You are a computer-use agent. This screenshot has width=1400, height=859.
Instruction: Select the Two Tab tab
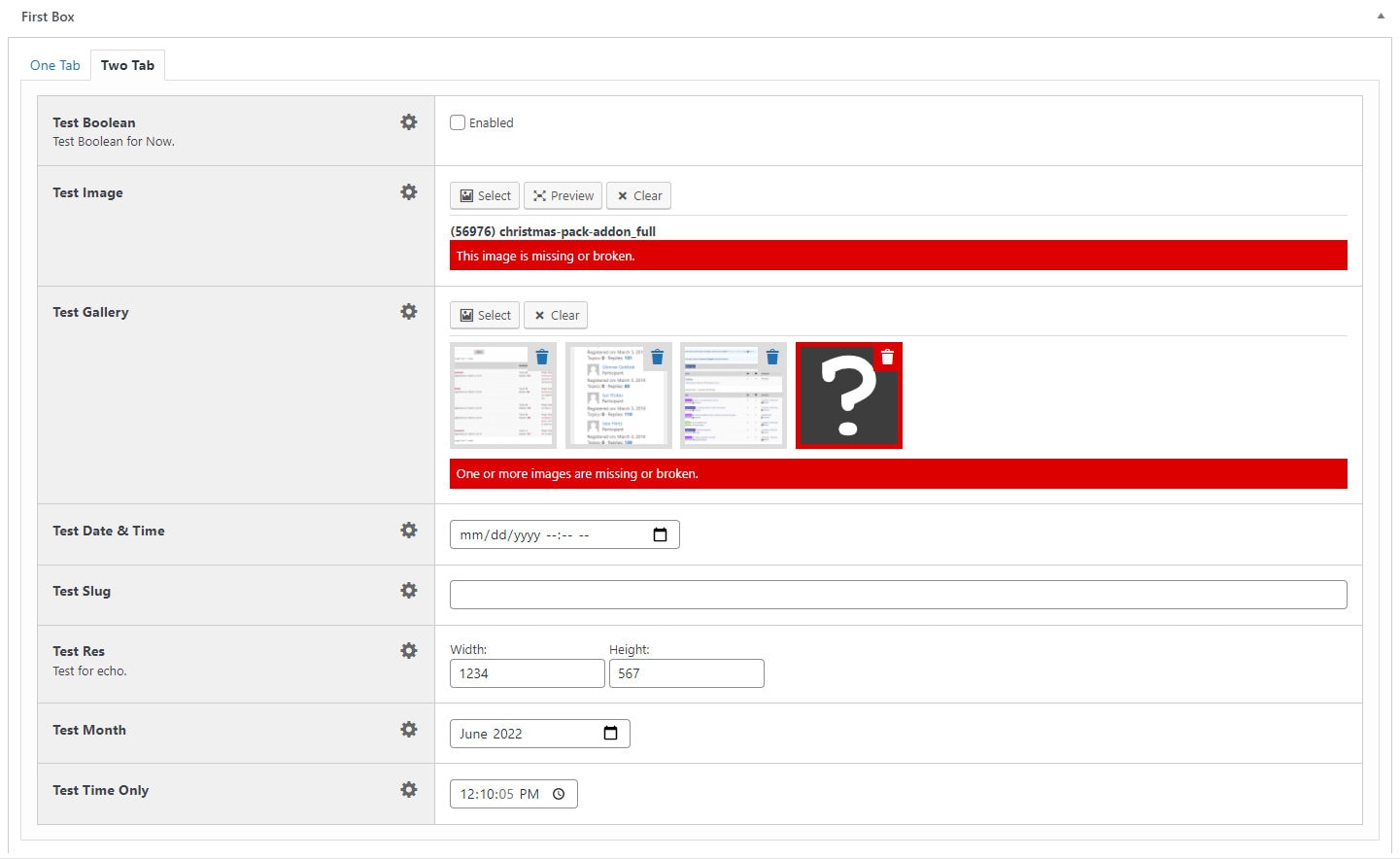coord(127,65)
